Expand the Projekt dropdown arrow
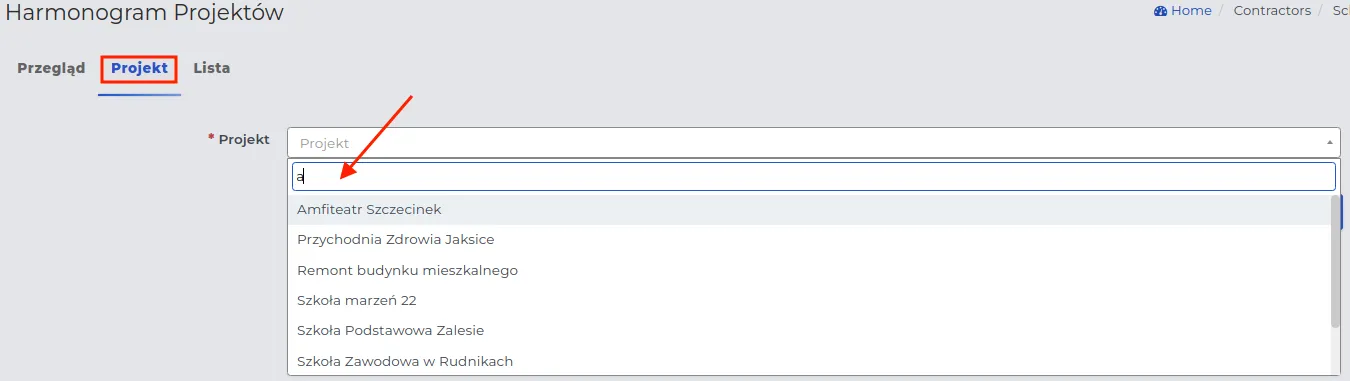This screenshot has width=1350, height=381. (x=1329, y=143)
